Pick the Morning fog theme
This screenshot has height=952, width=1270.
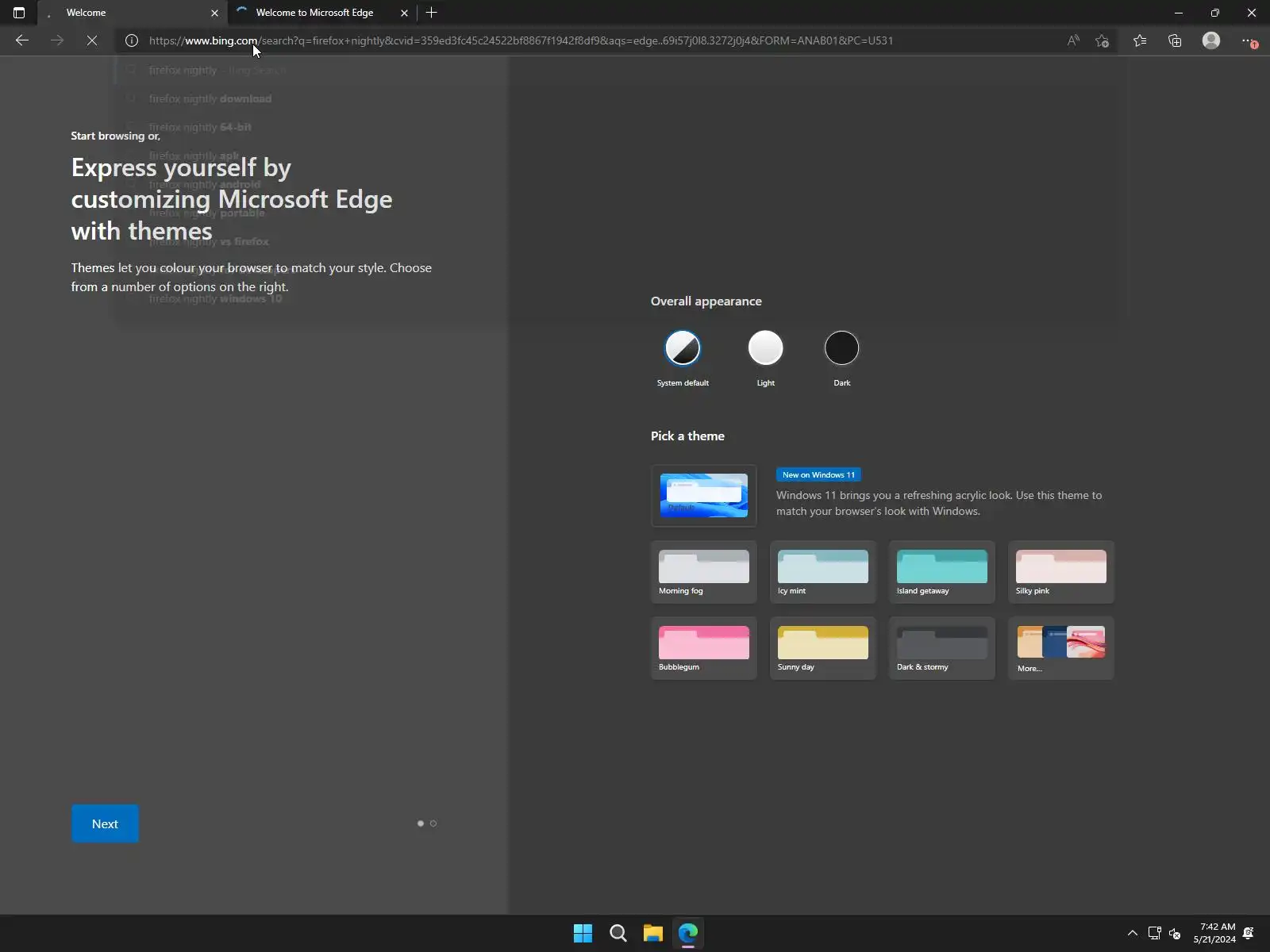(x=704, y=572)
